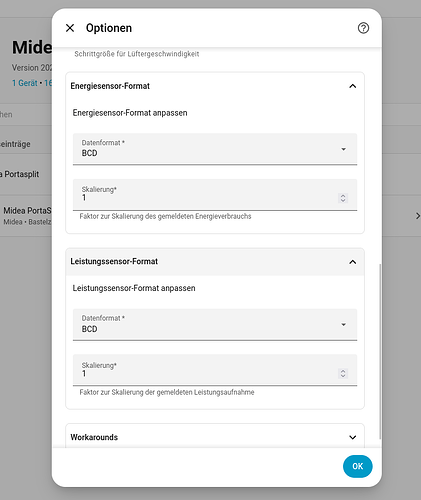Click the Energiesensor-Format section header
This screenshot has height=500, width=421.
(215, 86)
